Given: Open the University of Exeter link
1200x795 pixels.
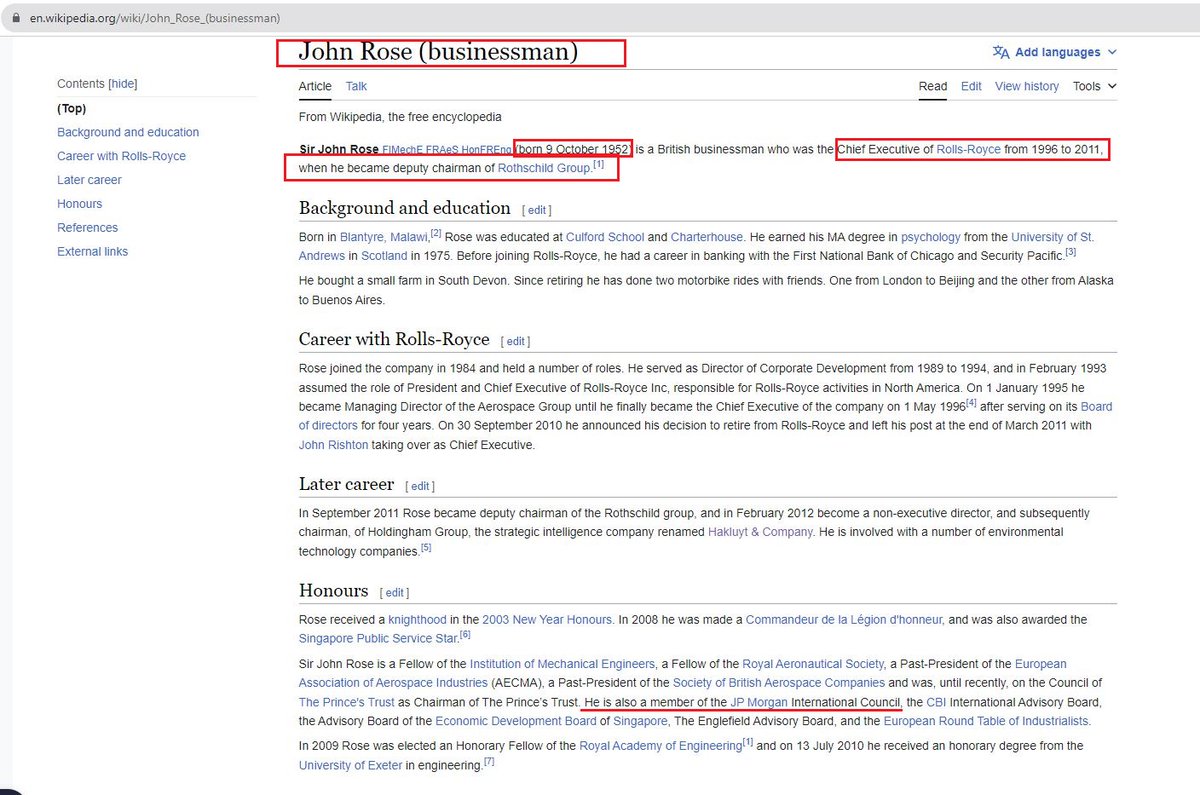Looking at the screenshot, I should tap(350, 765).
